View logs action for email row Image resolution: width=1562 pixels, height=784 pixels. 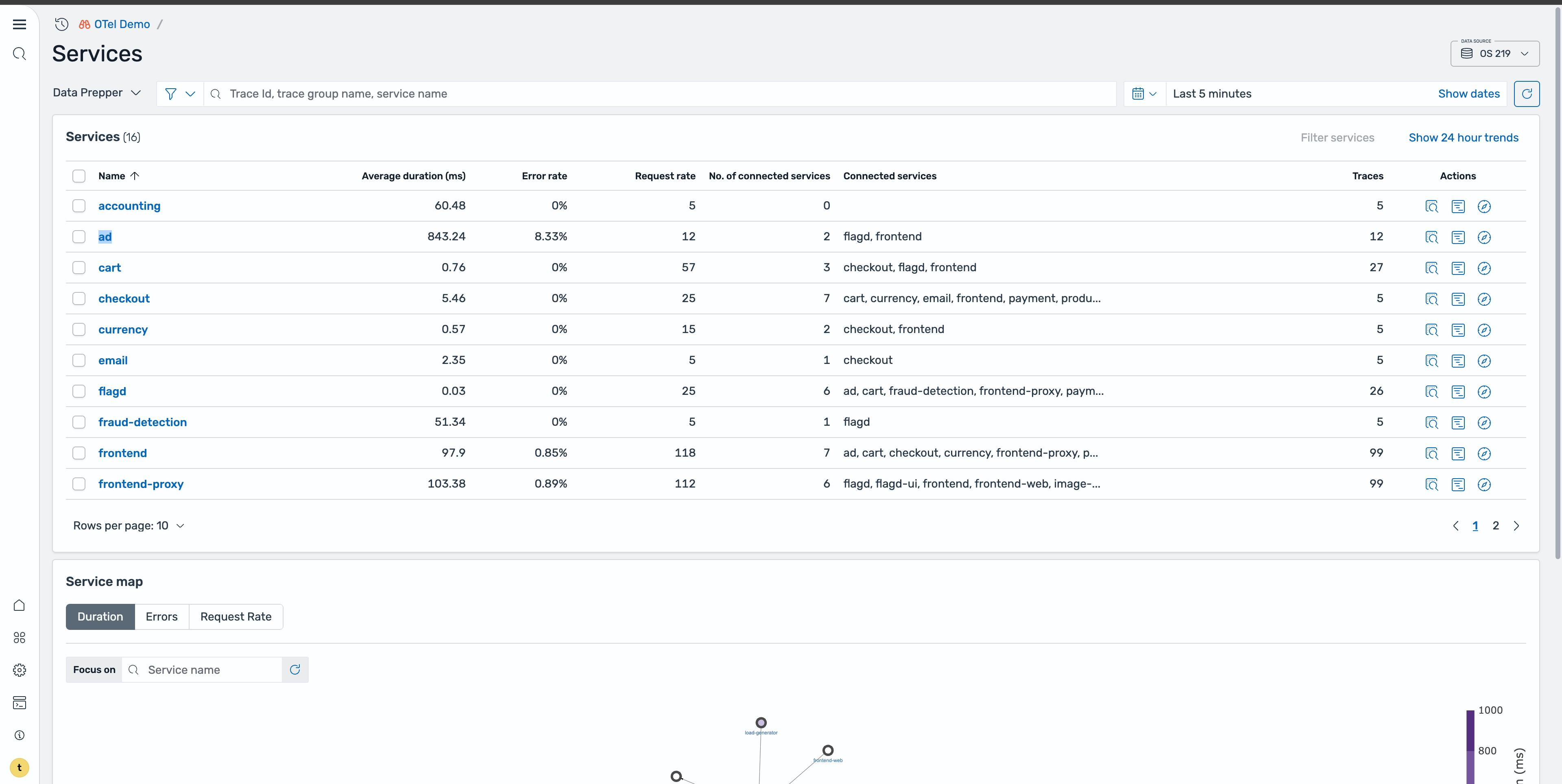[1458, 361]
